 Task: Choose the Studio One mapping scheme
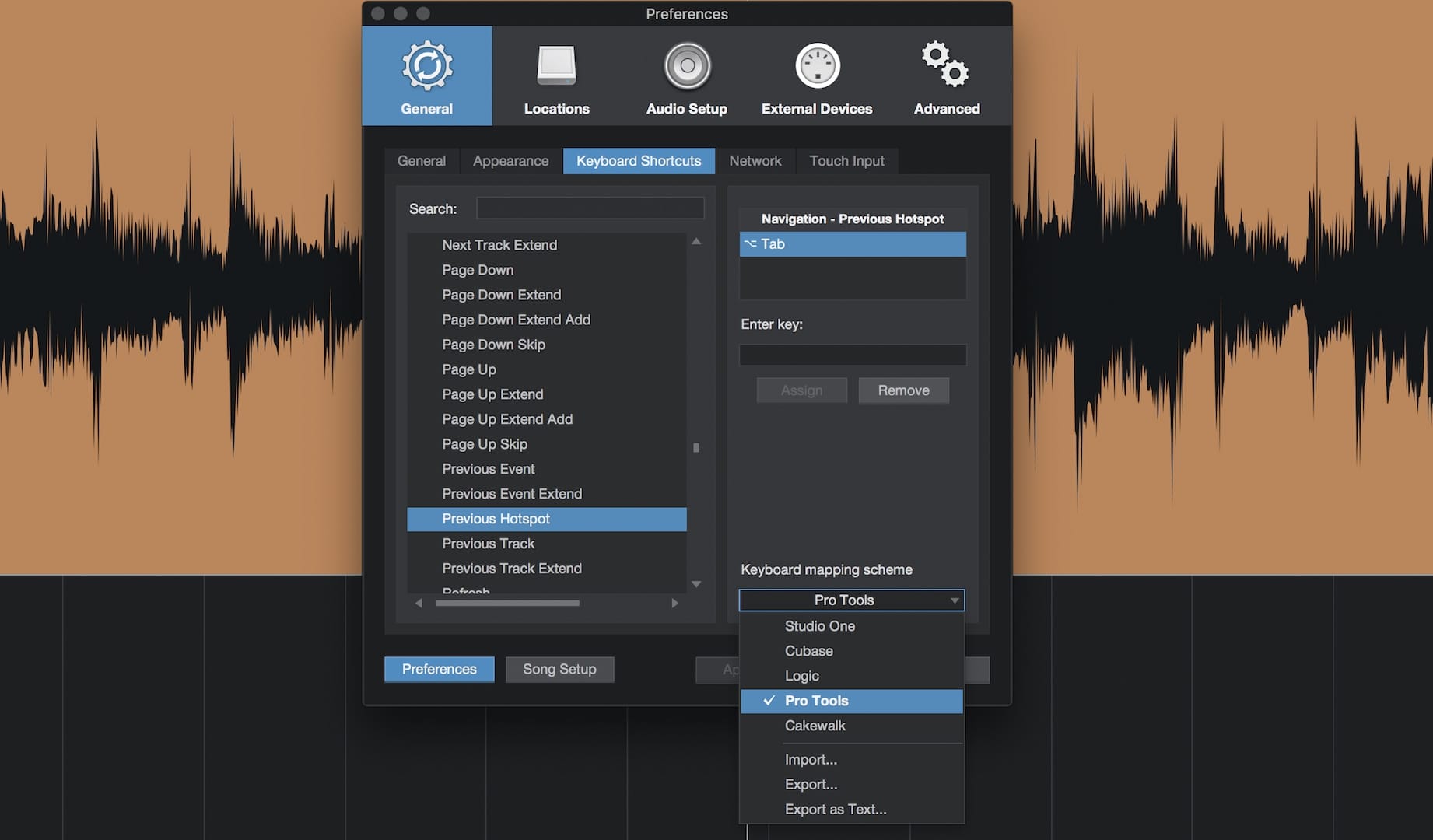point(819,626)
